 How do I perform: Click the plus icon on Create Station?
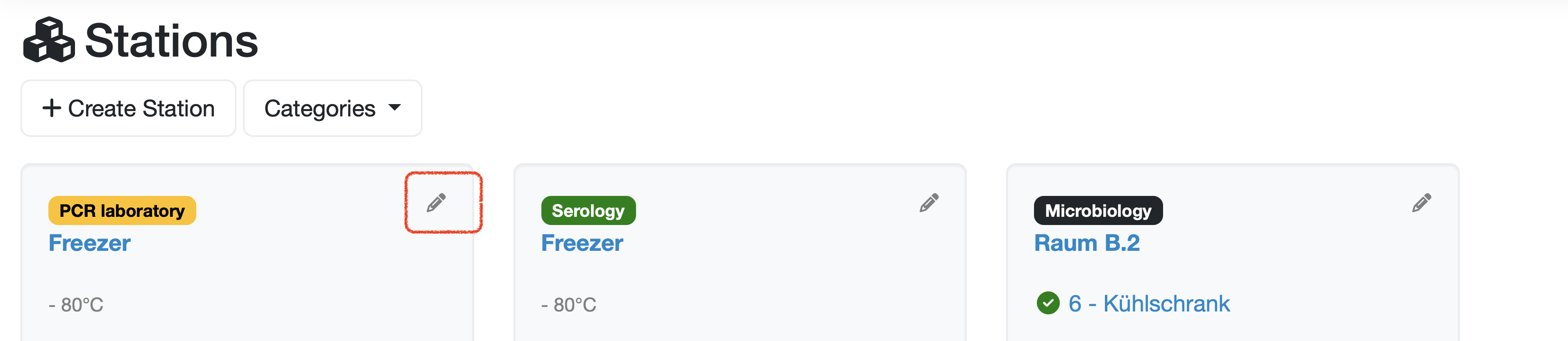[52, 108]
